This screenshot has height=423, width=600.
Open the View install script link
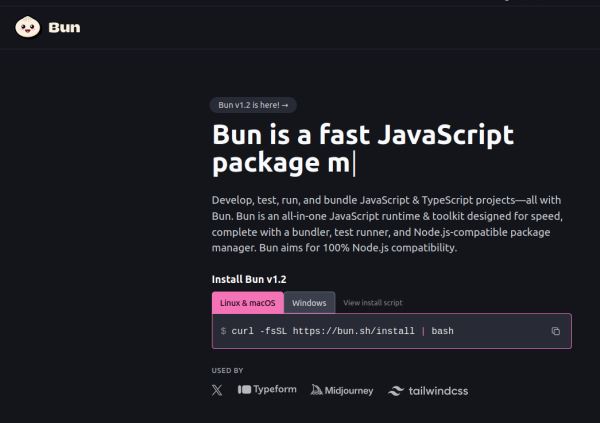372,303
